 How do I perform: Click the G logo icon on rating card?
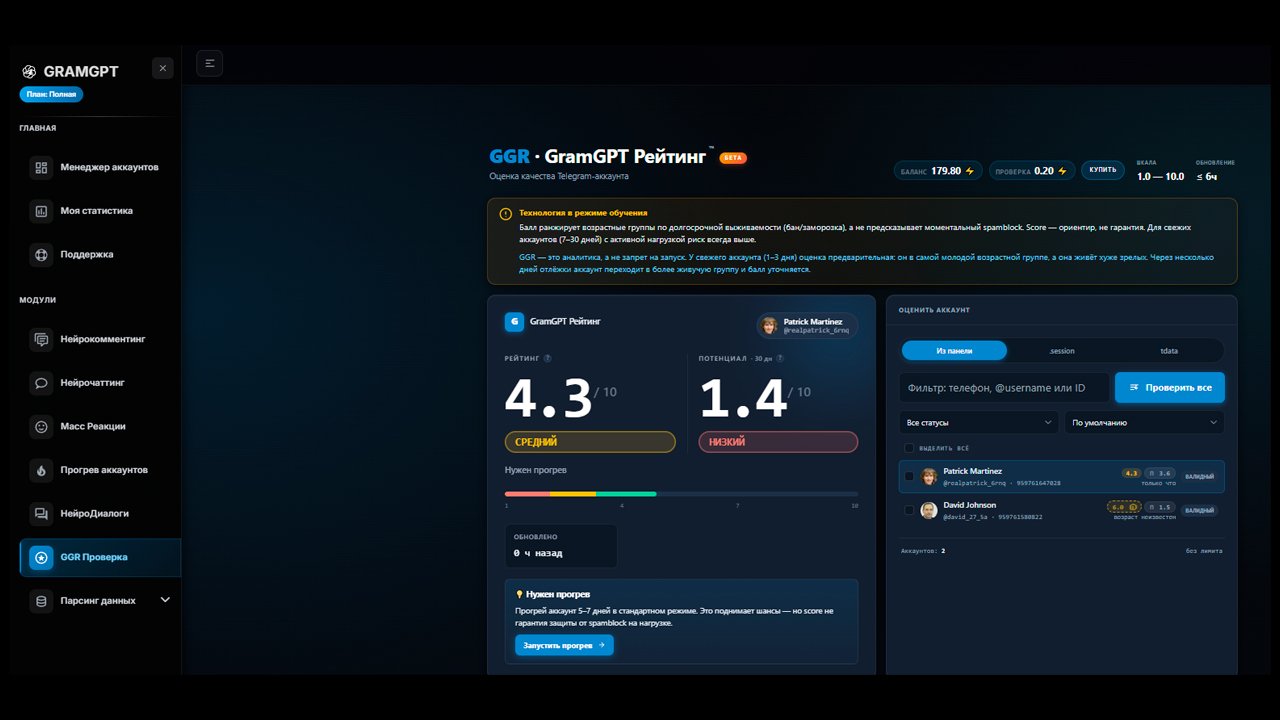pyautogui.click(x=514, y=322)
